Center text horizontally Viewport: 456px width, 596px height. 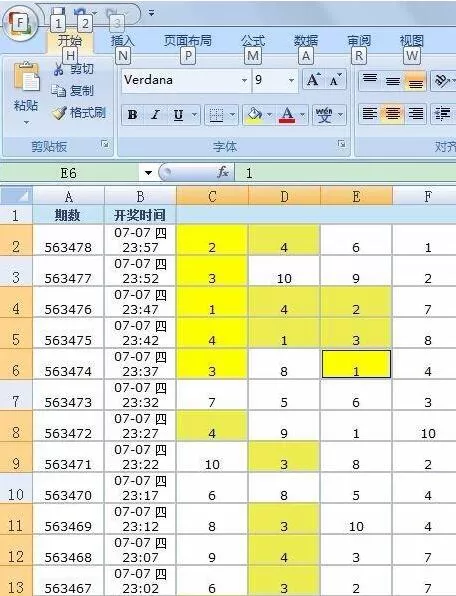[x=393, y=114]
